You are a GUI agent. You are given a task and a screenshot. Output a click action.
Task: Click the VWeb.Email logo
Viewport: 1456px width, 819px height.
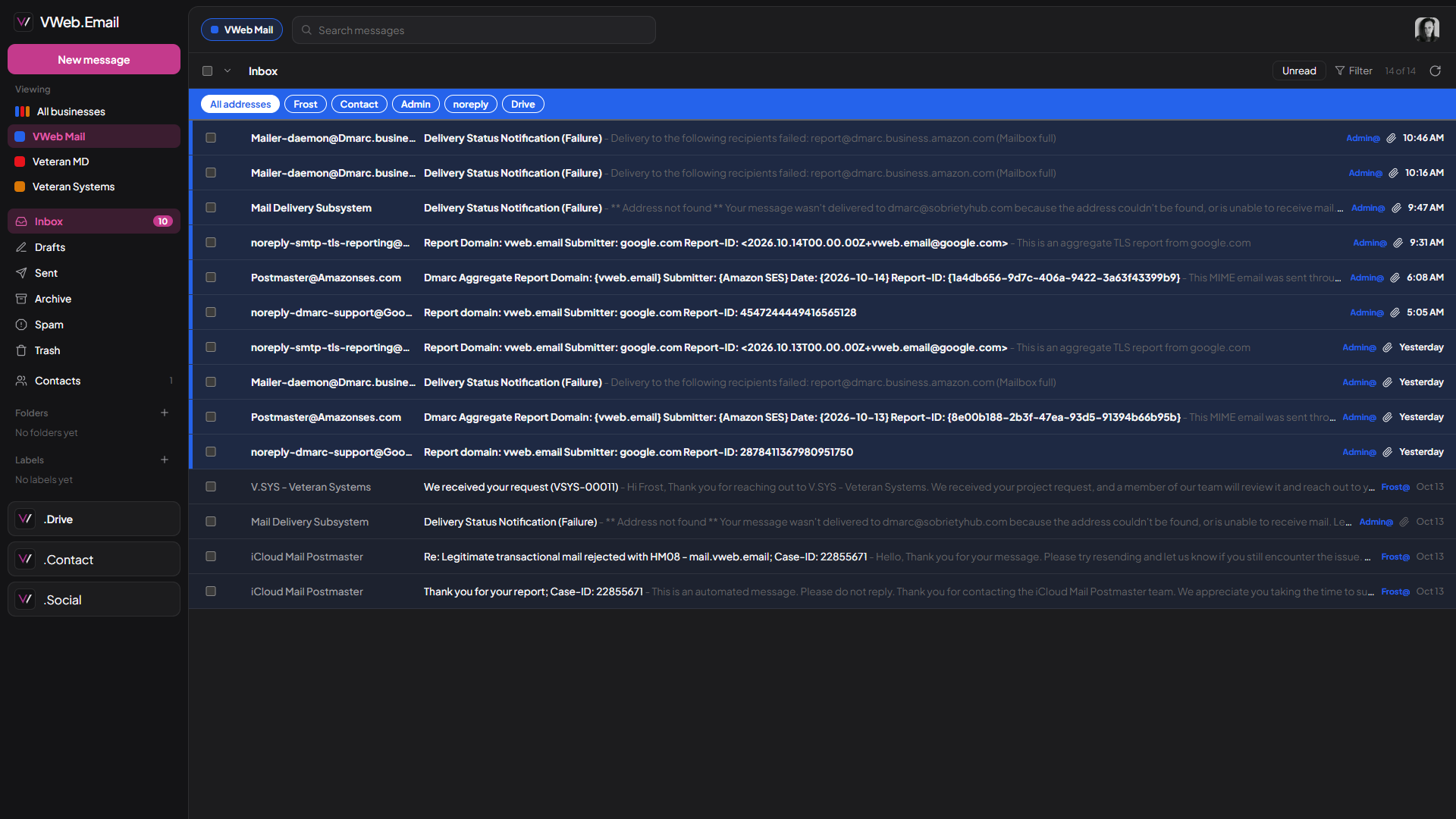67,22
